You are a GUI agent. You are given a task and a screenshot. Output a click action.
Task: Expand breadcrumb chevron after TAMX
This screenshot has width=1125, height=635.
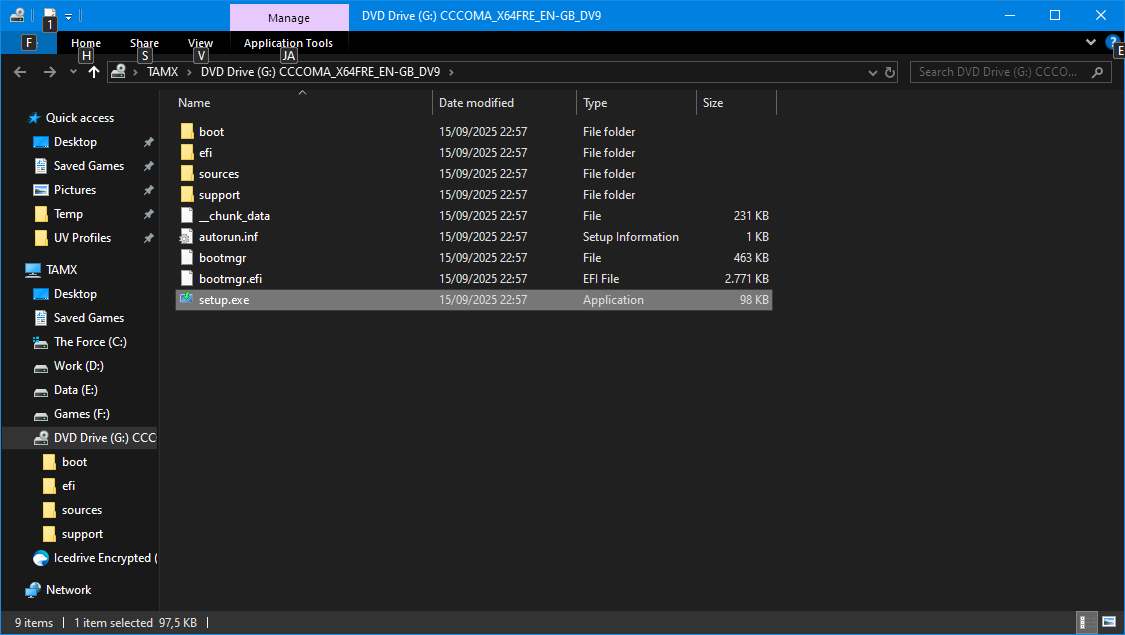coord(189,72)
